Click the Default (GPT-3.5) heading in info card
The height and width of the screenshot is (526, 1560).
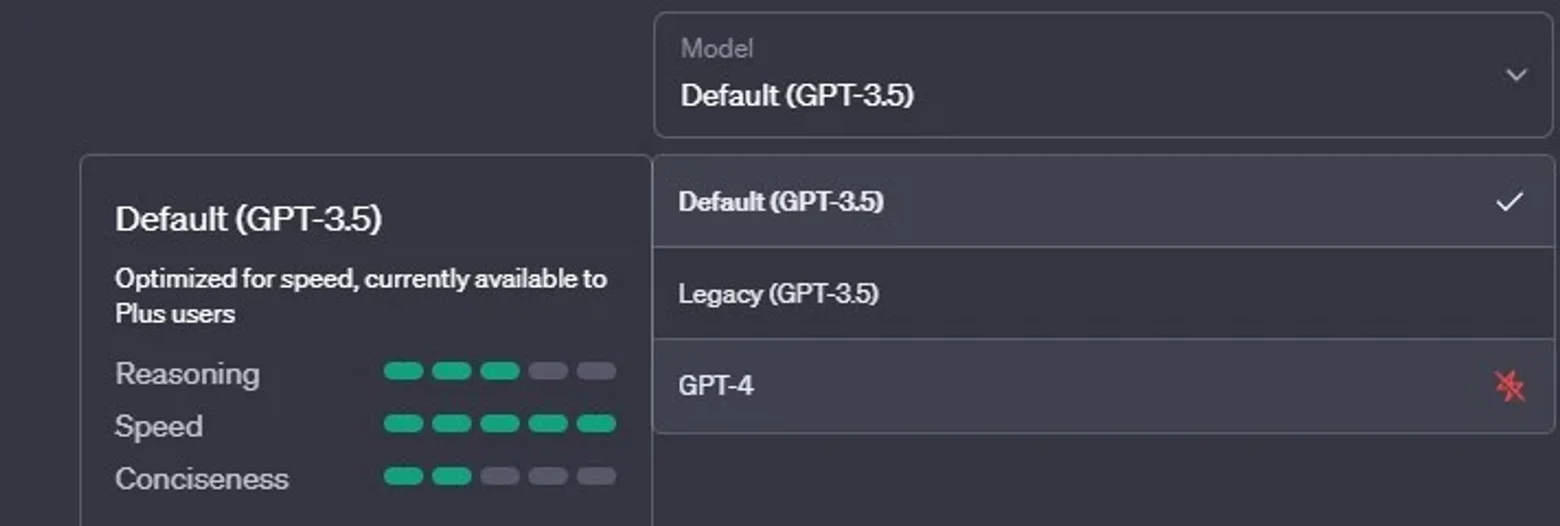tap(248, 219)
